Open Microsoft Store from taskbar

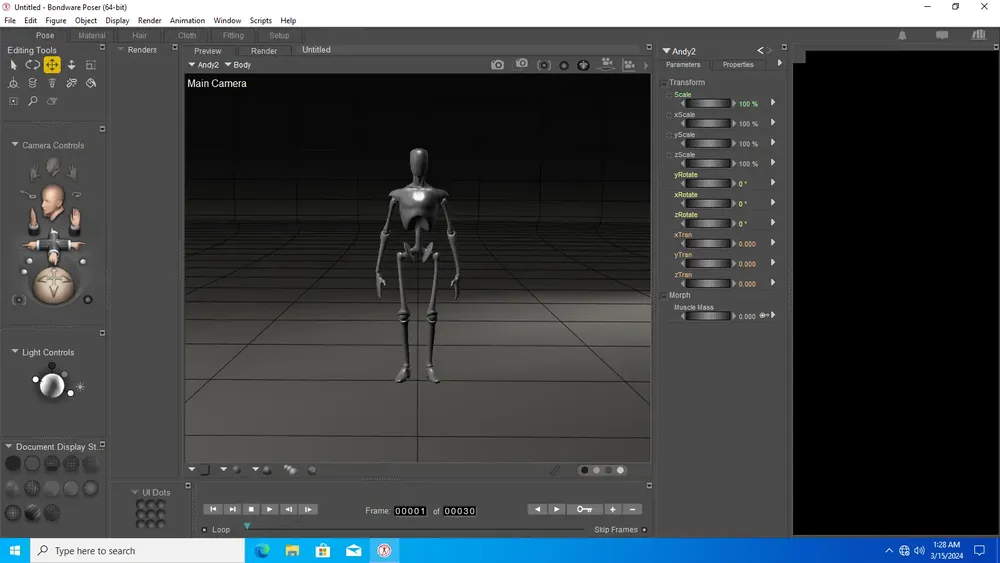point(323,550)
